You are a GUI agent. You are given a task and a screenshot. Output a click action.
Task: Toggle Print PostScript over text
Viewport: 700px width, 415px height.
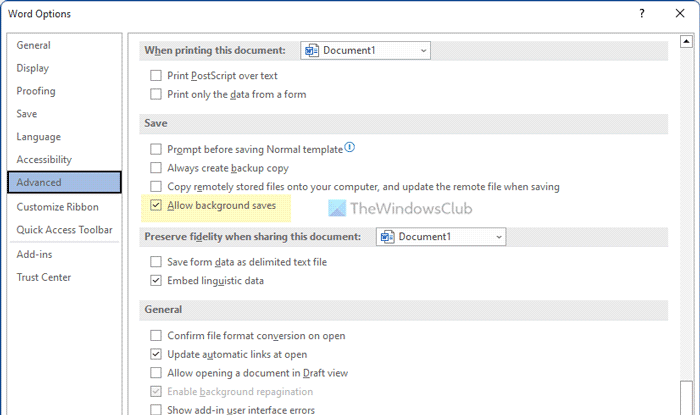156,75
